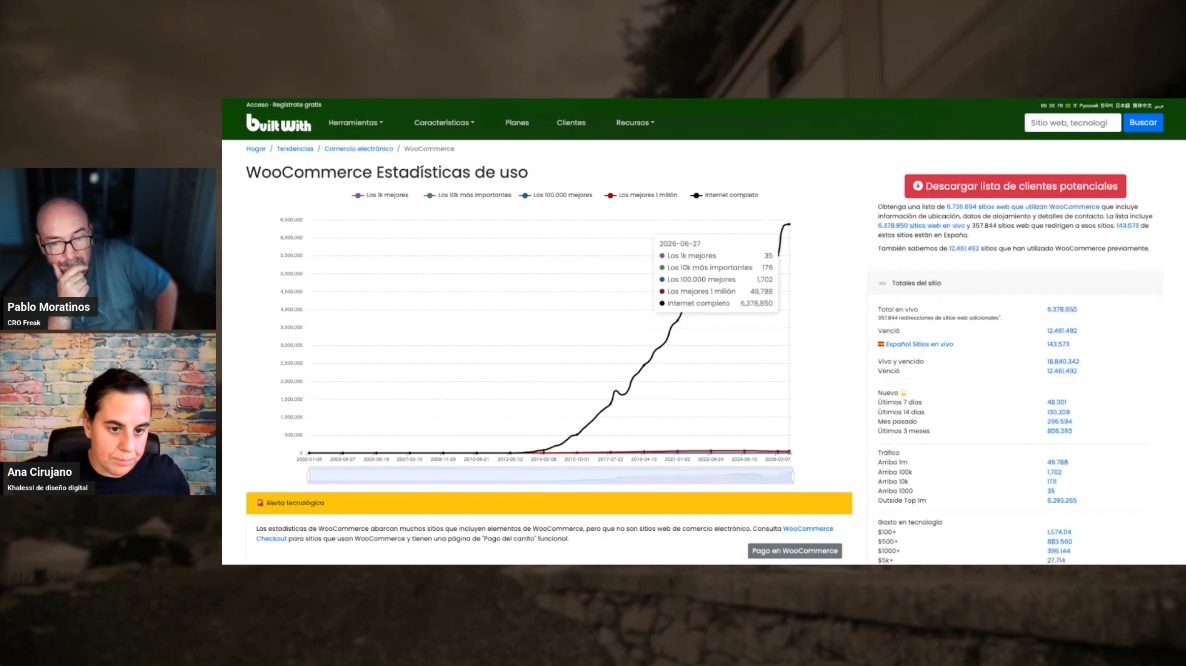Open '6.736.694 sitios web que utilizan WooCommerce' link

[x=1023, y=206]
